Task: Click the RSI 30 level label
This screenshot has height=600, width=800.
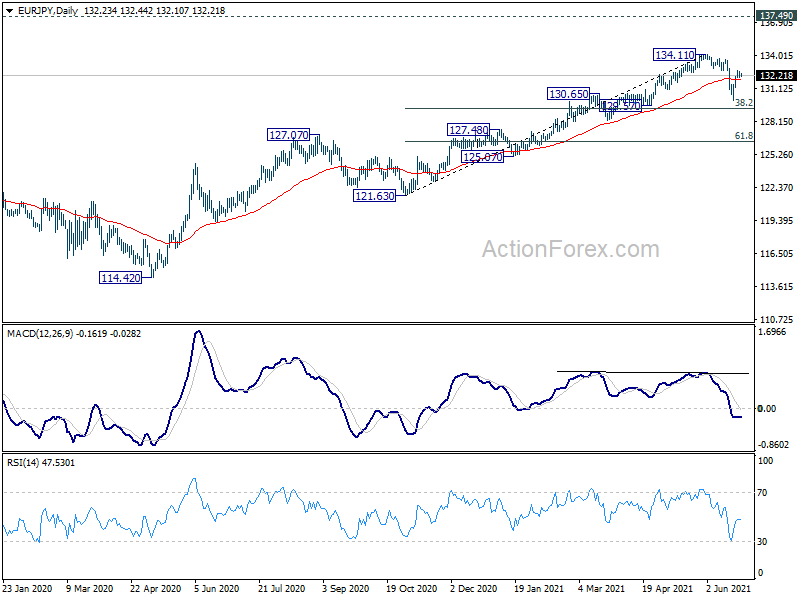Action: [762, 541]
